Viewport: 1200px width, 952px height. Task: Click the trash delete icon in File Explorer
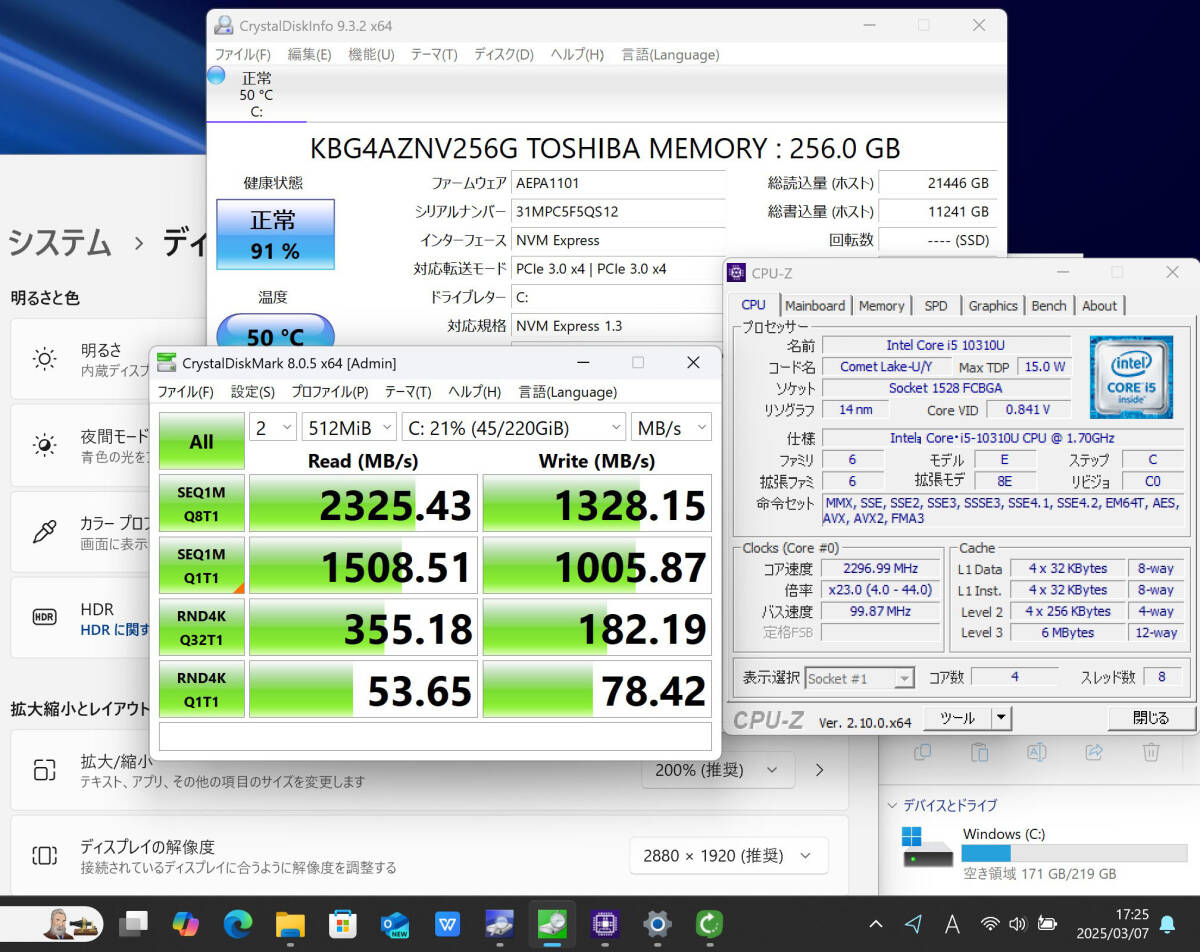(1151, 751)
